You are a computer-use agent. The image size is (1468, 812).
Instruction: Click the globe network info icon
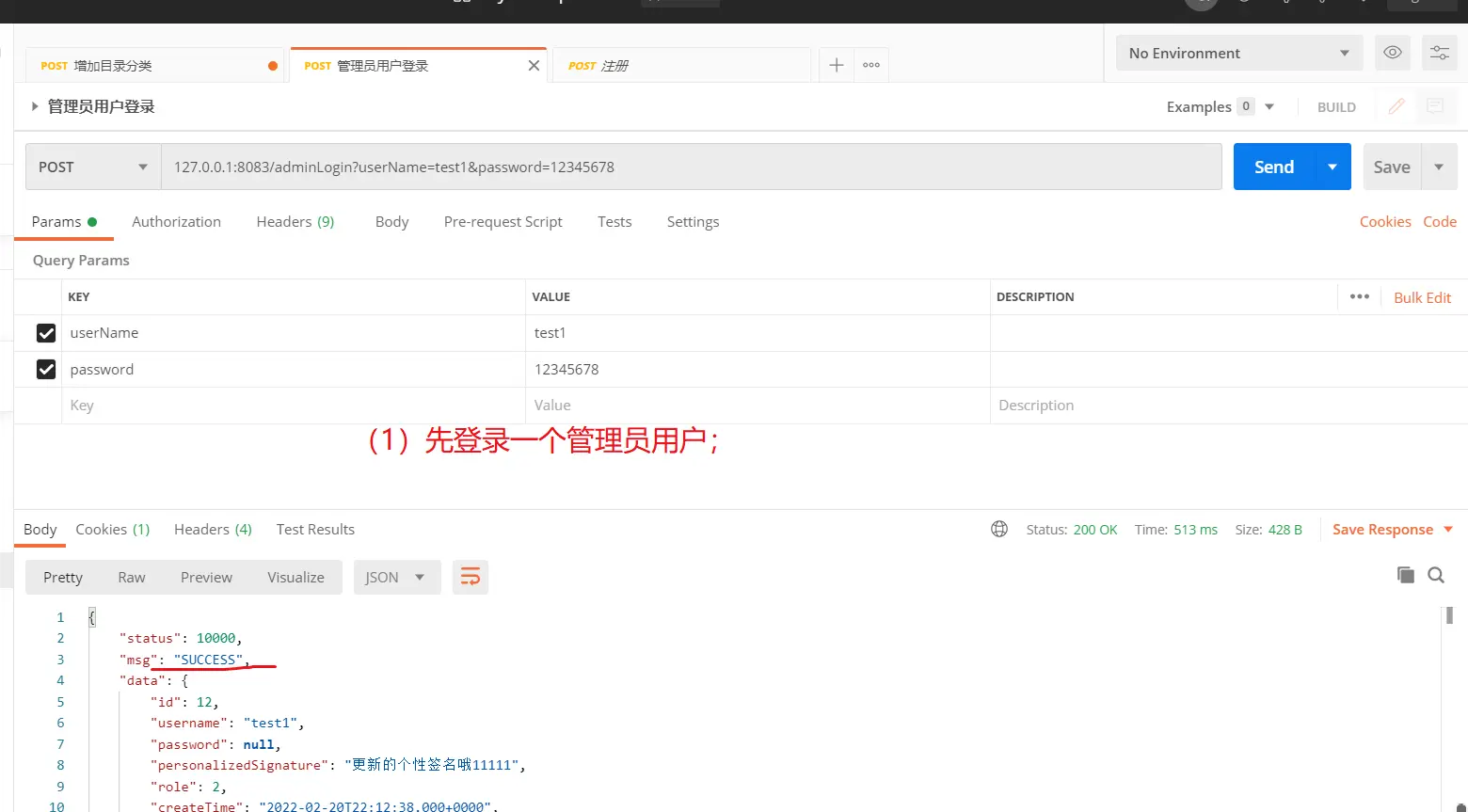999,529
